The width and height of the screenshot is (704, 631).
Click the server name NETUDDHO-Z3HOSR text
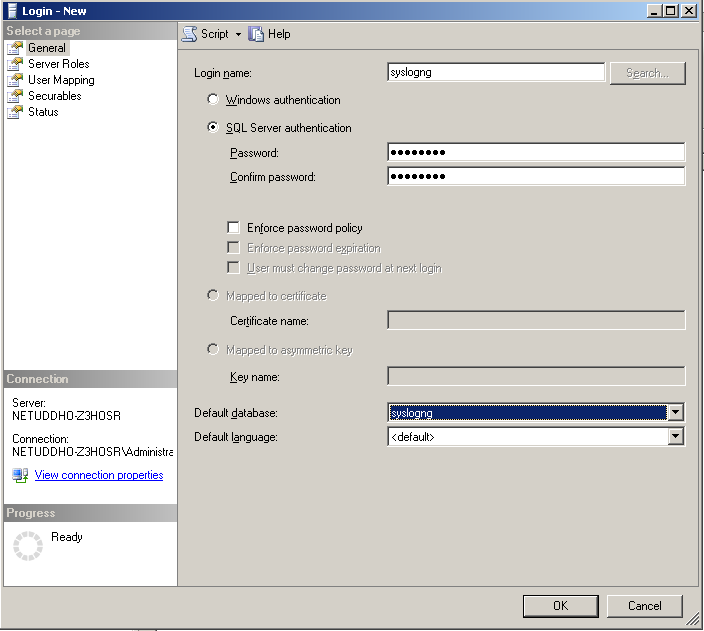pos(66,416)
